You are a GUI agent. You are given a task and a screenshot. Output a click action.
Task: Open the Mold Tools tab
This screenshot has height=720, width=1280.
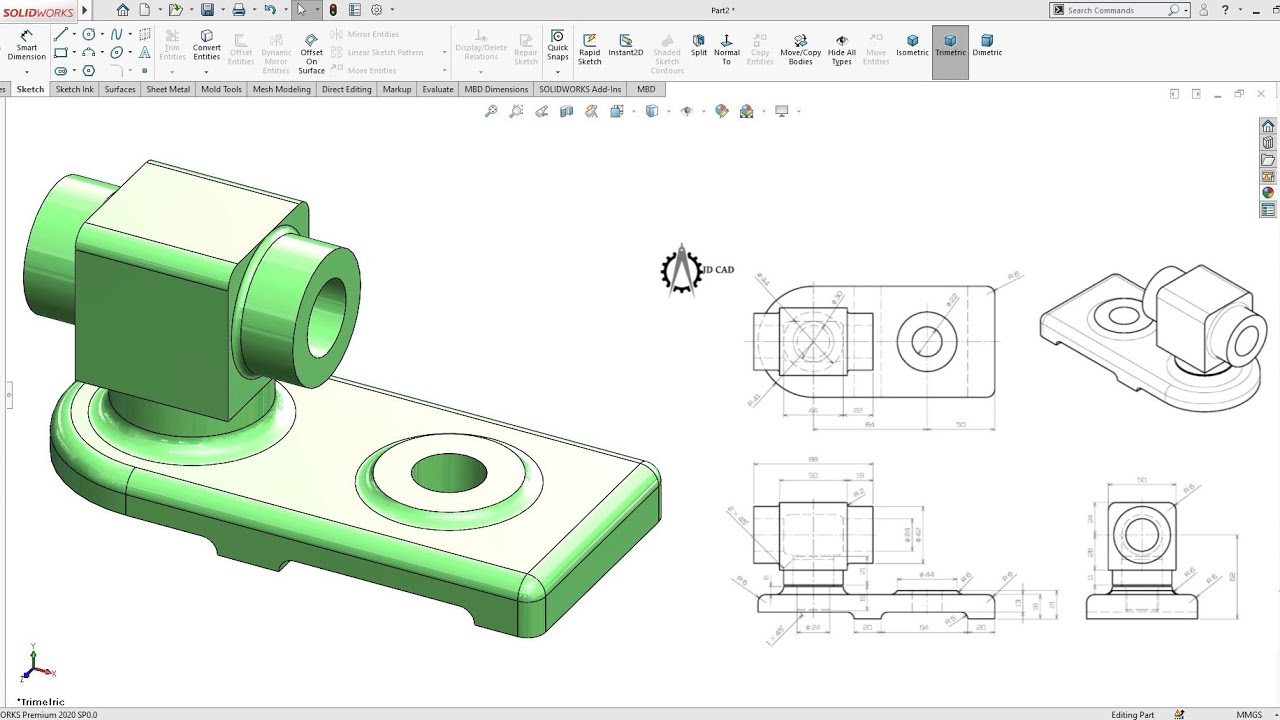pos(221,89)
